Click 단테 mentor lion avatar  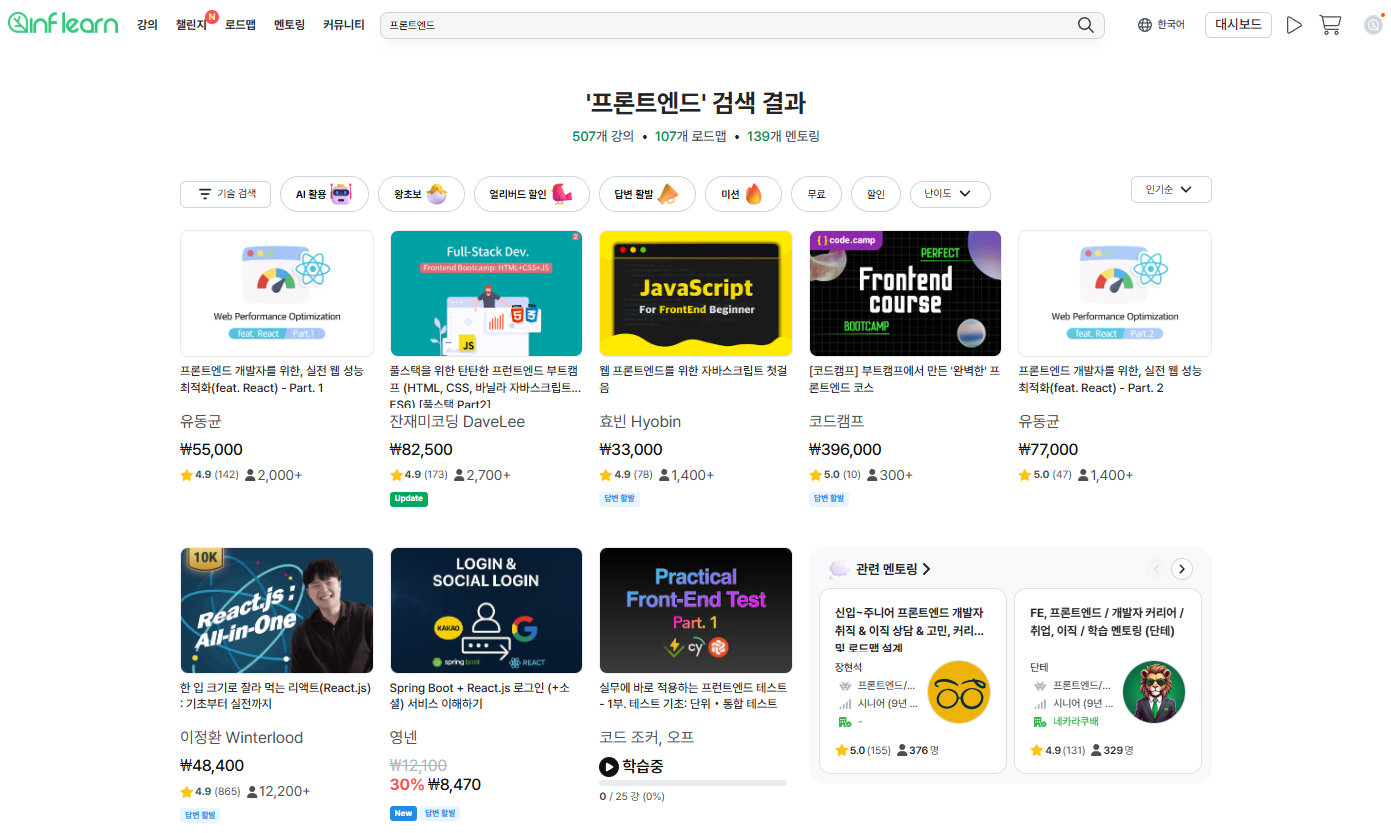pos(1154,692)
